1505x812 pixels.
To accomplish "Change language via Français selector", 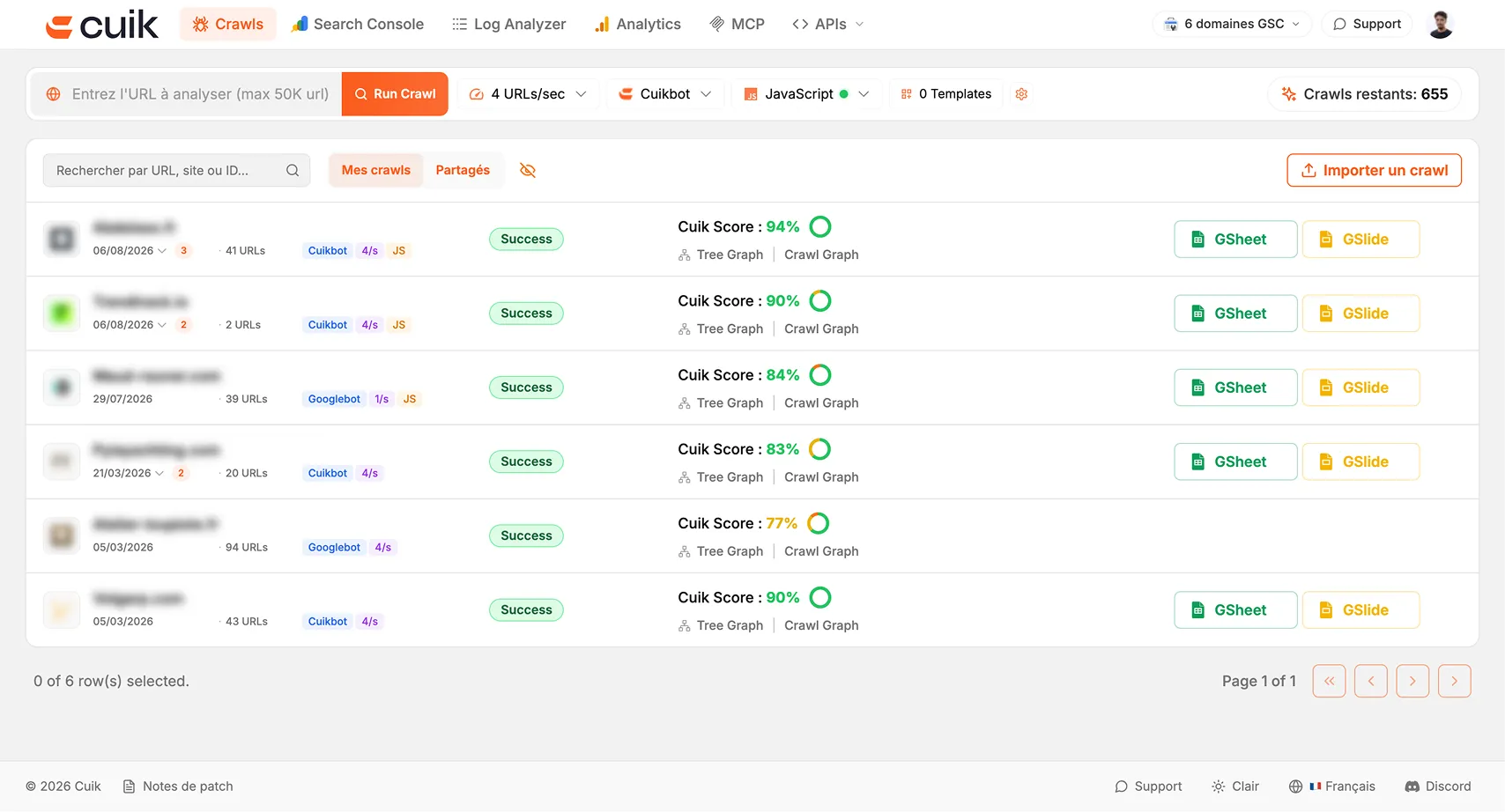I will 1332,786.
